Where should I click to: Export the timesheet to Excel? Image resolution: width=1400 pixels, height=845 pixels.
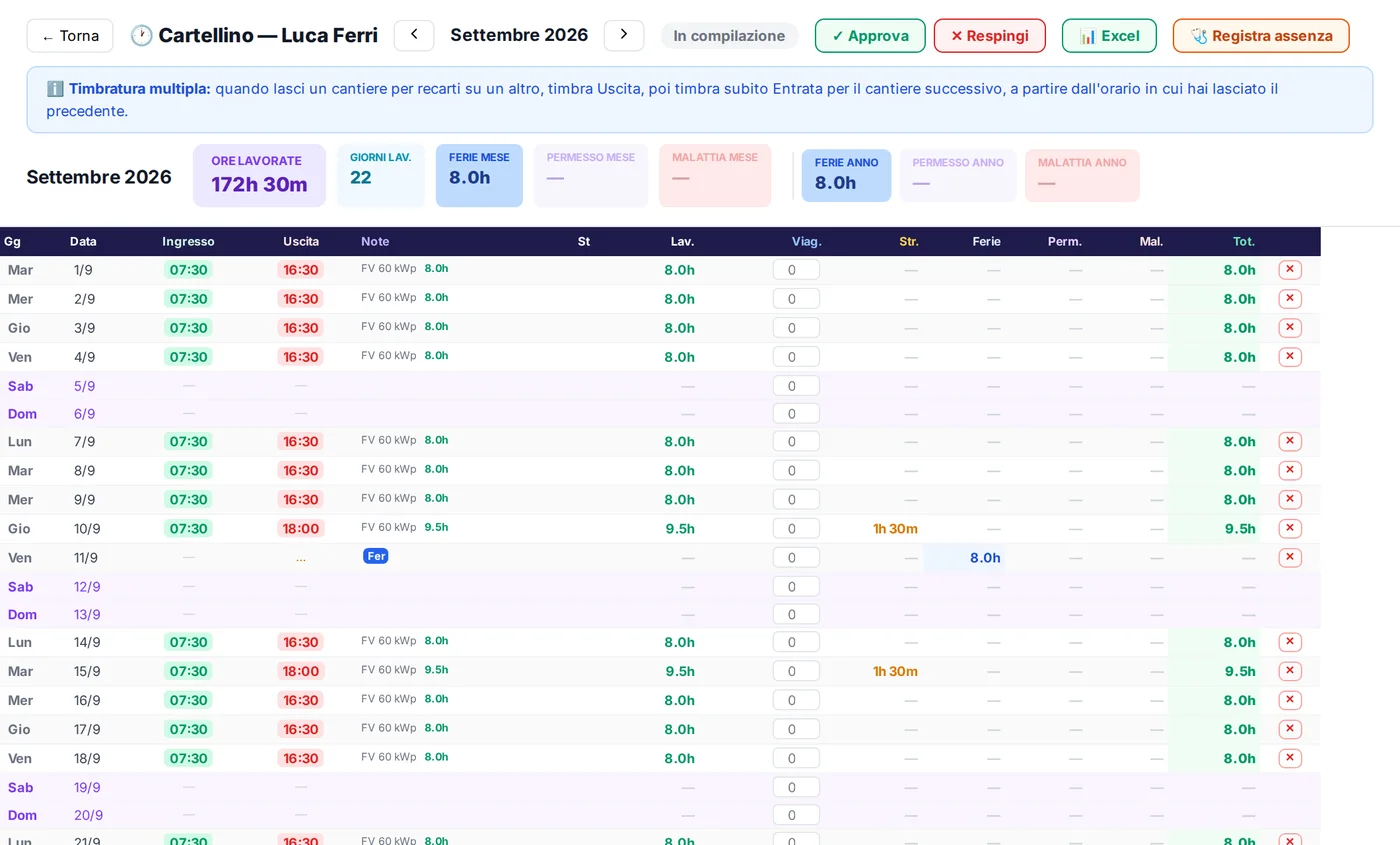click(x=1109, y=36)
